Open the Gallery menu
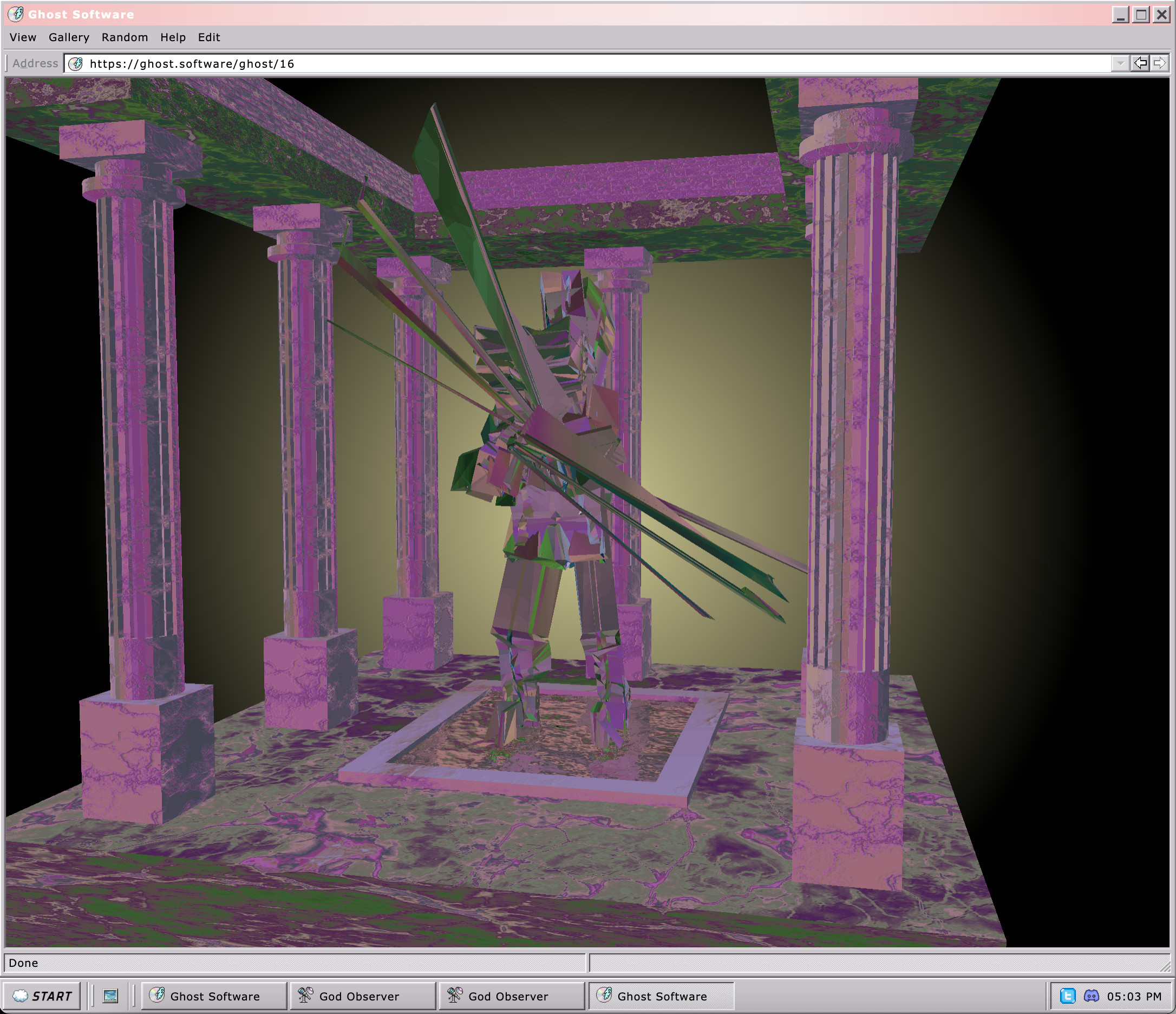This screenshot has height=1014, width=1176. point(69,37)
